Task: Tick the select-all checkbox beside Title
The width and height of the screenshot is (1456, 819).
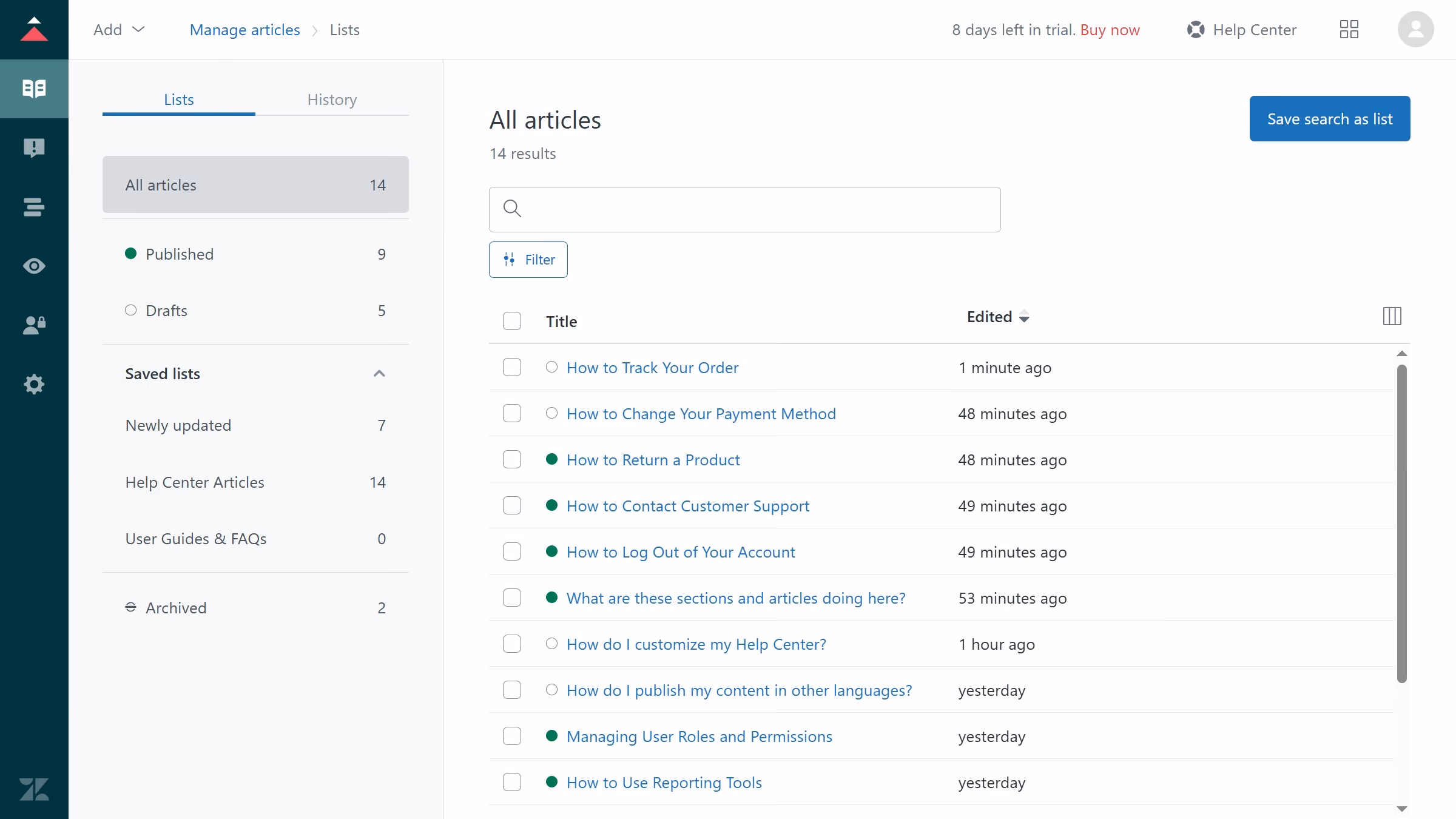Action: [512, 321]
